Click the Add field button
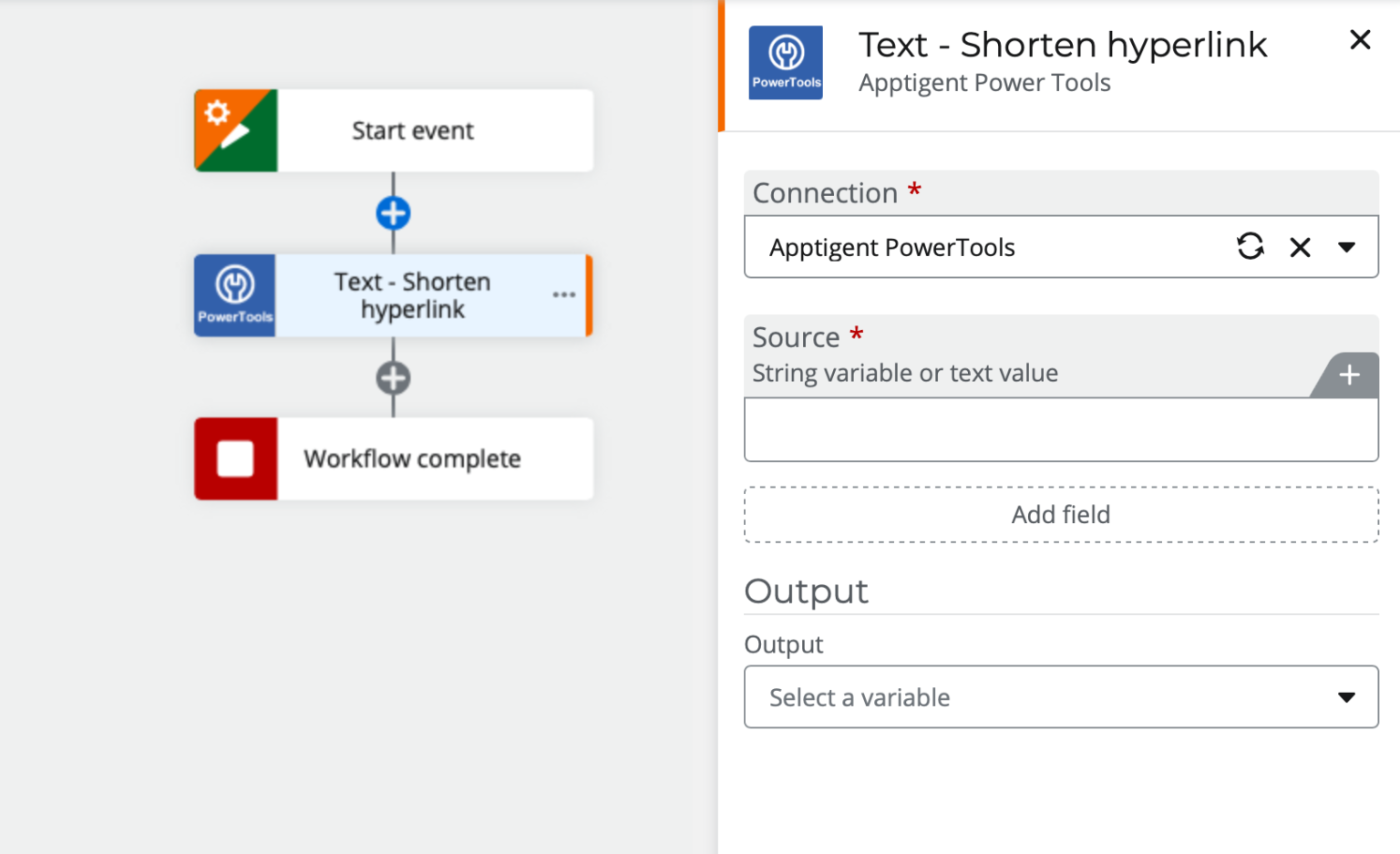 [1060, 514]
